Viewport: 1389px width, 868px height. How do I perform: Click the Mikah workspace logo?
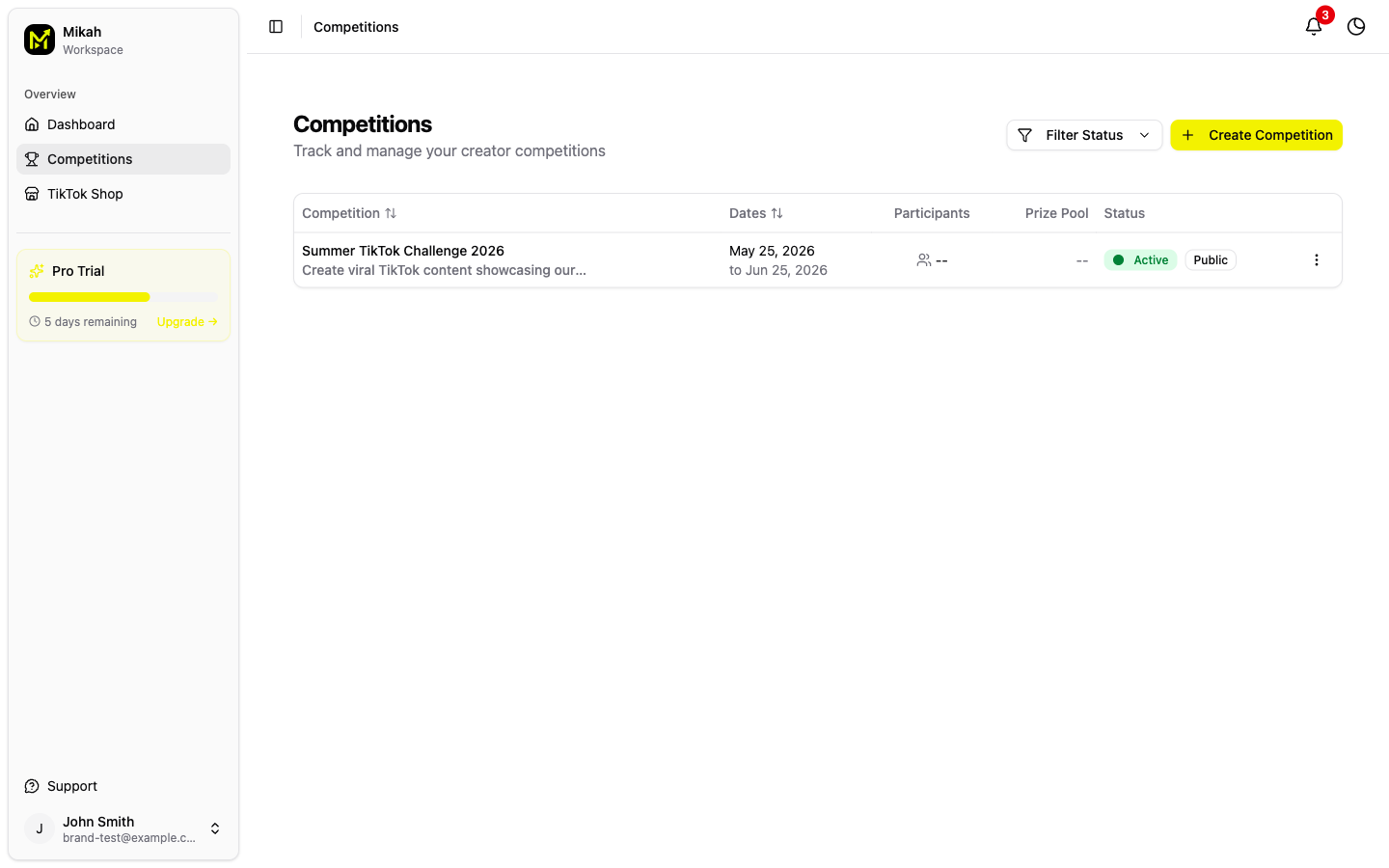click(40, 40)
